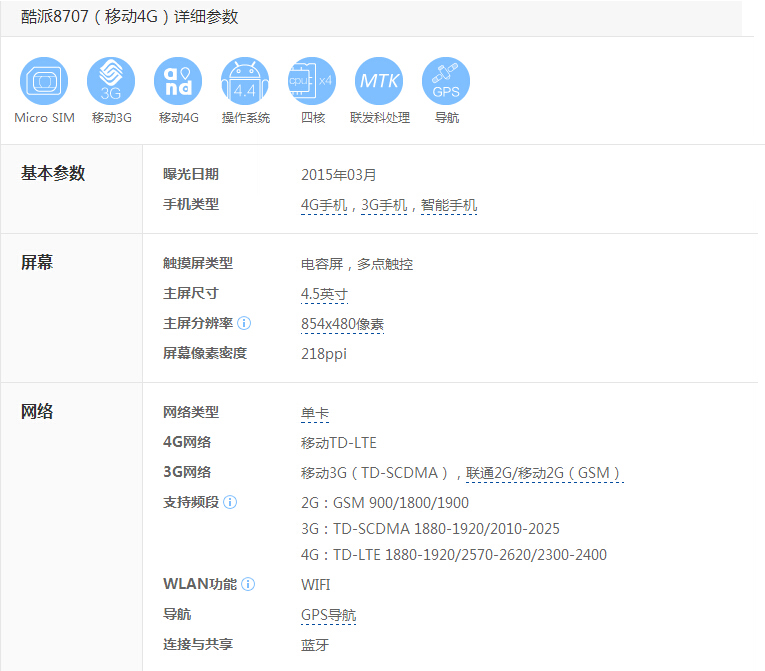
Task: Click the 4G：TD-LTE frequency band line
Action: click(454, 555)
